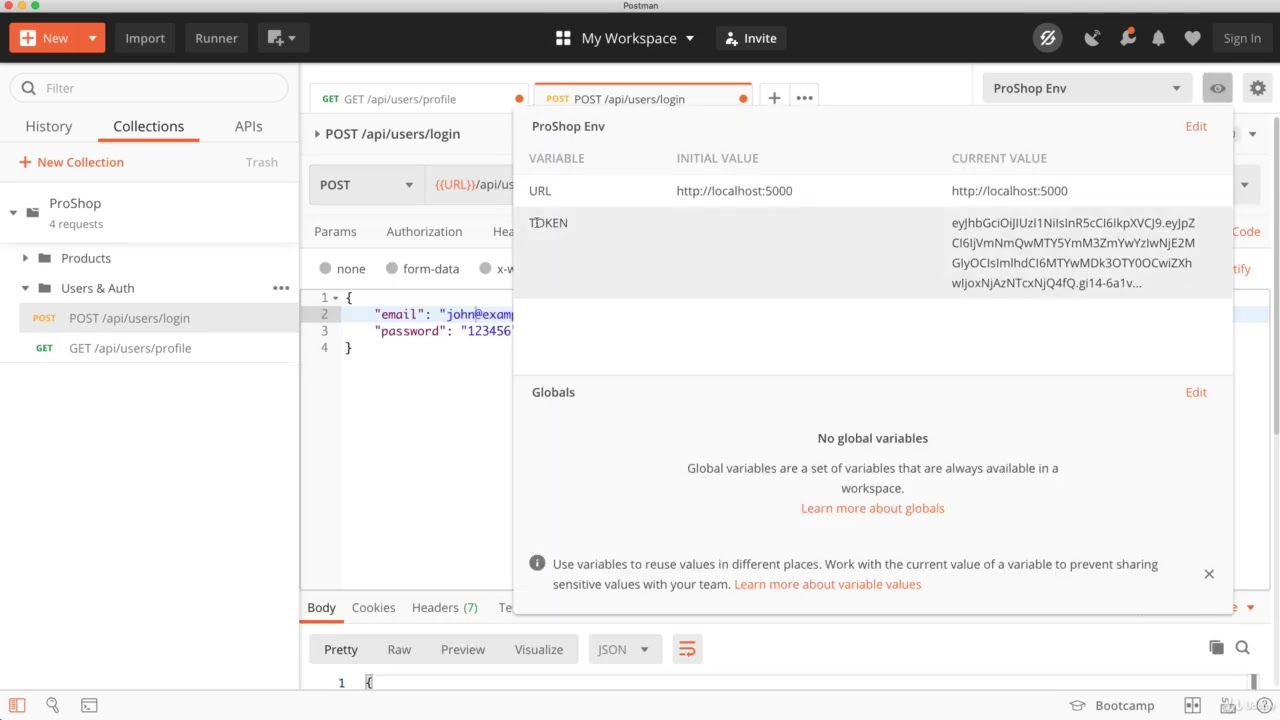Open request tabs more options ellipsis
Viewport: 1280px width, 720px height.
tap(804, 98)
